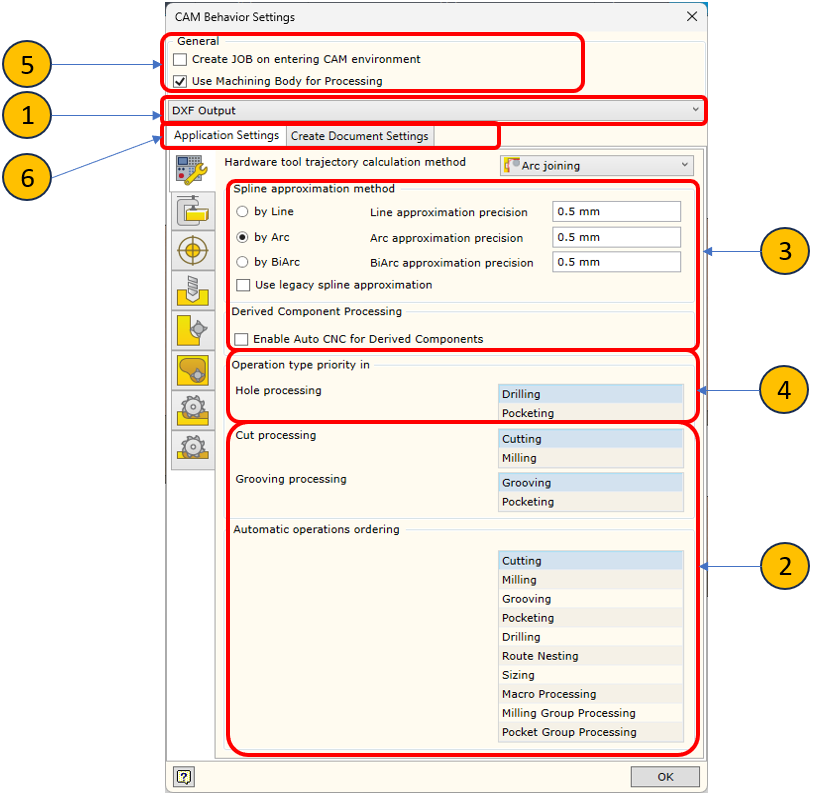
Task: Select Cutting in the Cut processing list
Action: click(x=590, y=439)
